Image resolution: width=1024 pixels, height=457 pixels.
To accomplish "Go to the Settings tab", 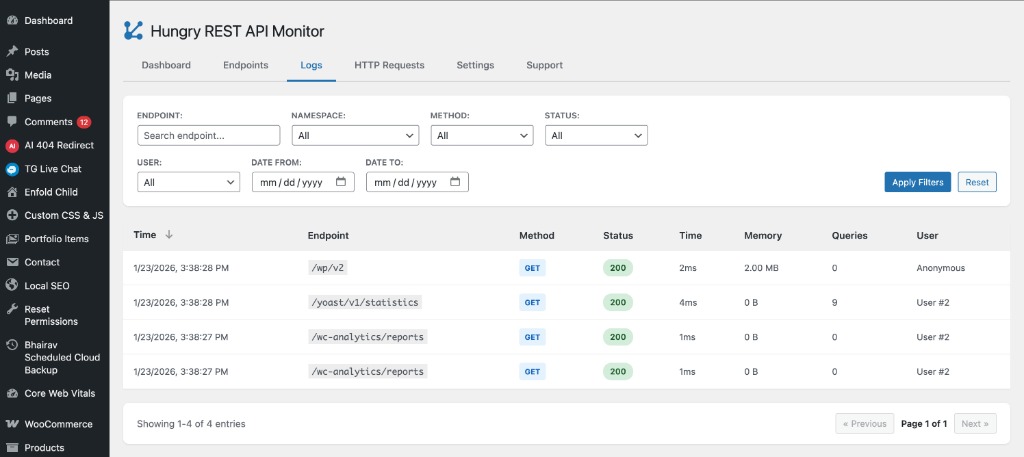I will 475,65.
